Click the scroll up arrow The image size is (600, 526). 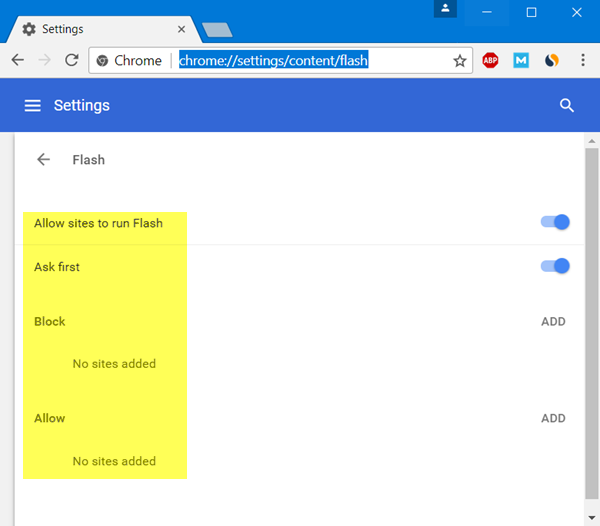(x=592, y=141)
